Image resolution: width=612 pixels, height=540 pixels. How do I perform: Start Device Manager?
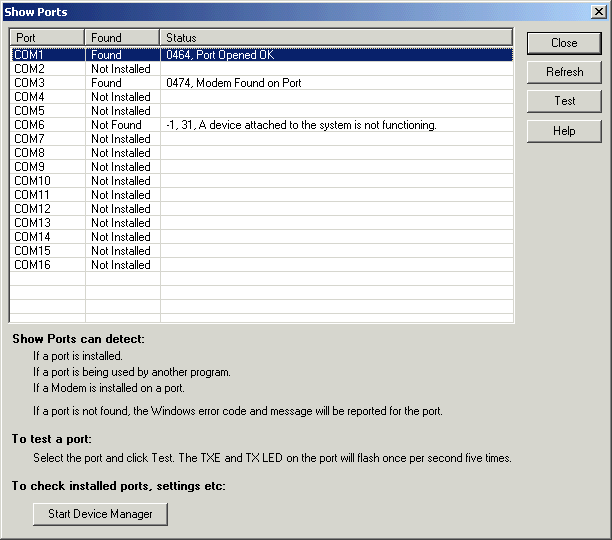pyautogui.click(x=100, y=514)
